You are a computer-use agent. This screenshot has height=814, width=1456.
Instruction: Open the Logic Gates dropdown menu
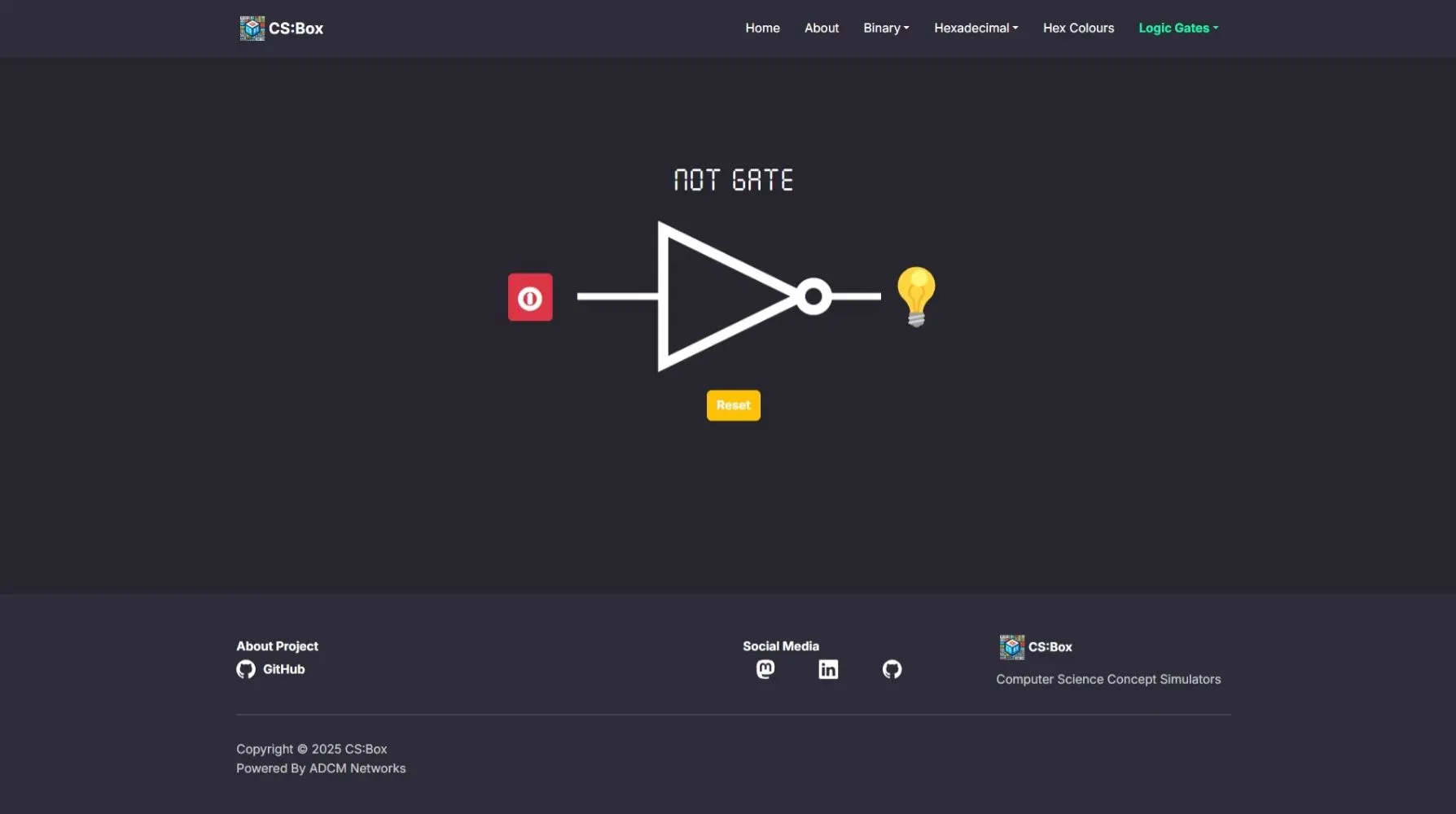click(x=1178, y=28)
